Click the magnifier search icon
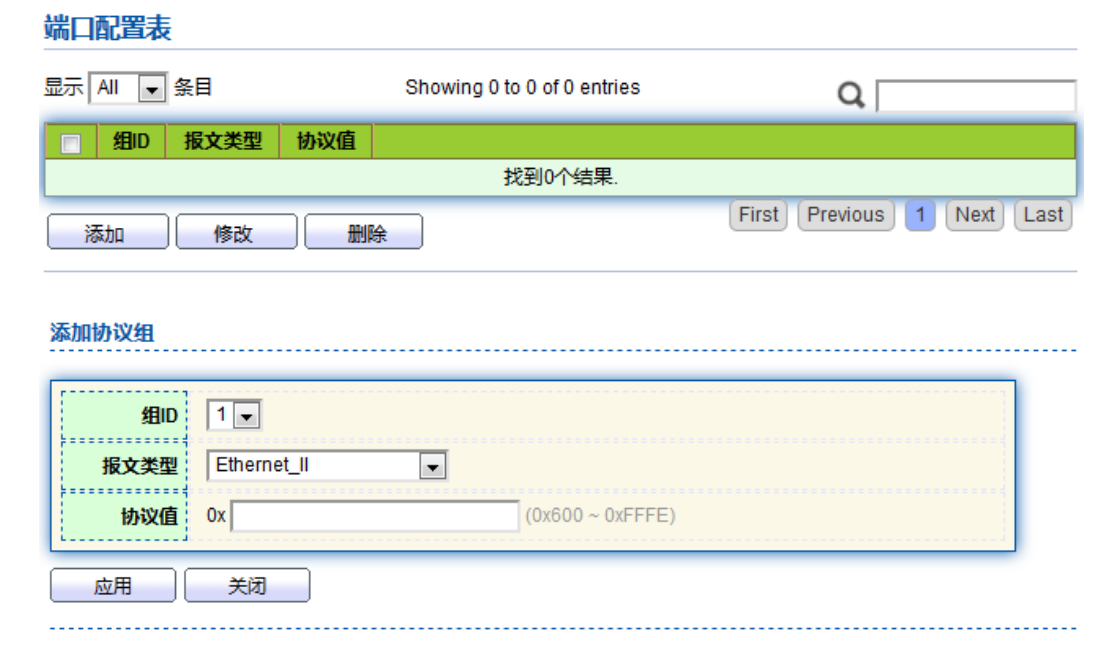The width and height of the screenshot is (1117, 645). 851,94
